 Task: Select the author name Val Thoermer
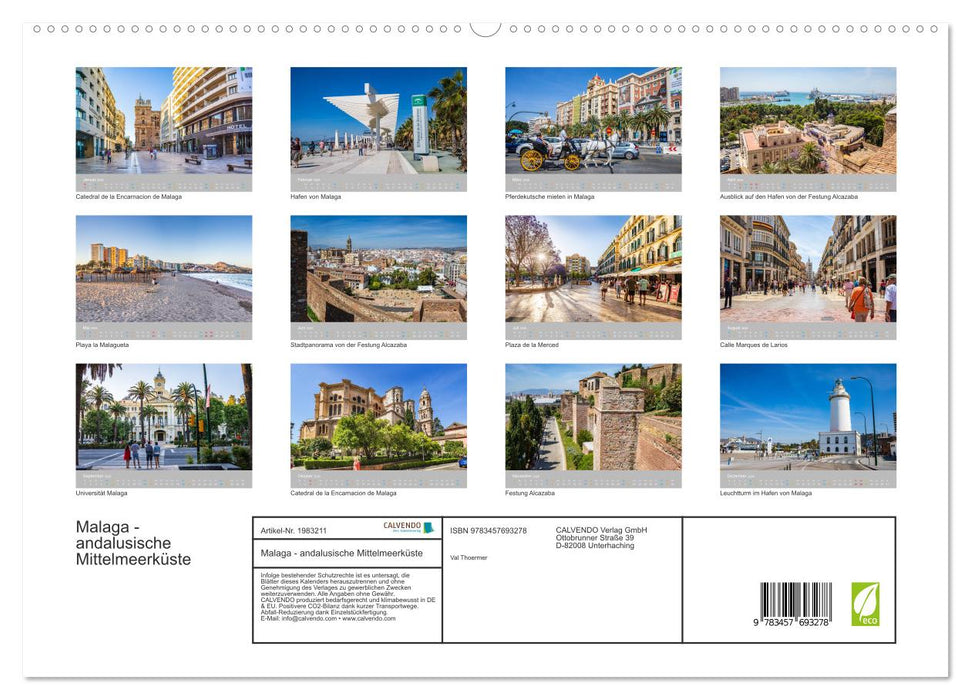470,557
